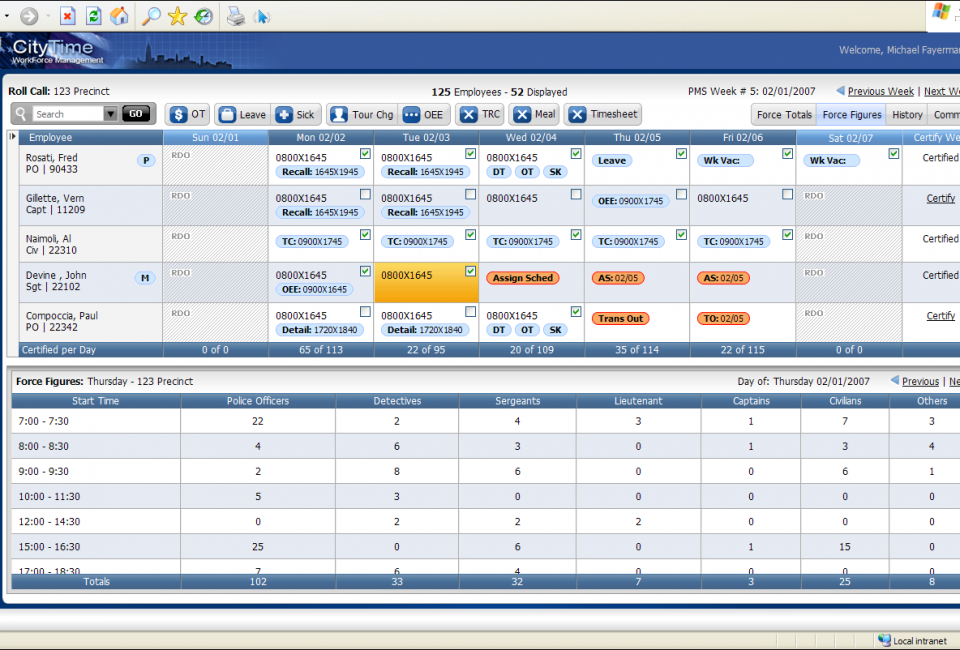Click Rosati's Friday Wk Vac pill
The width and height of the screenshot is (960, 650).
coord(725,160)
